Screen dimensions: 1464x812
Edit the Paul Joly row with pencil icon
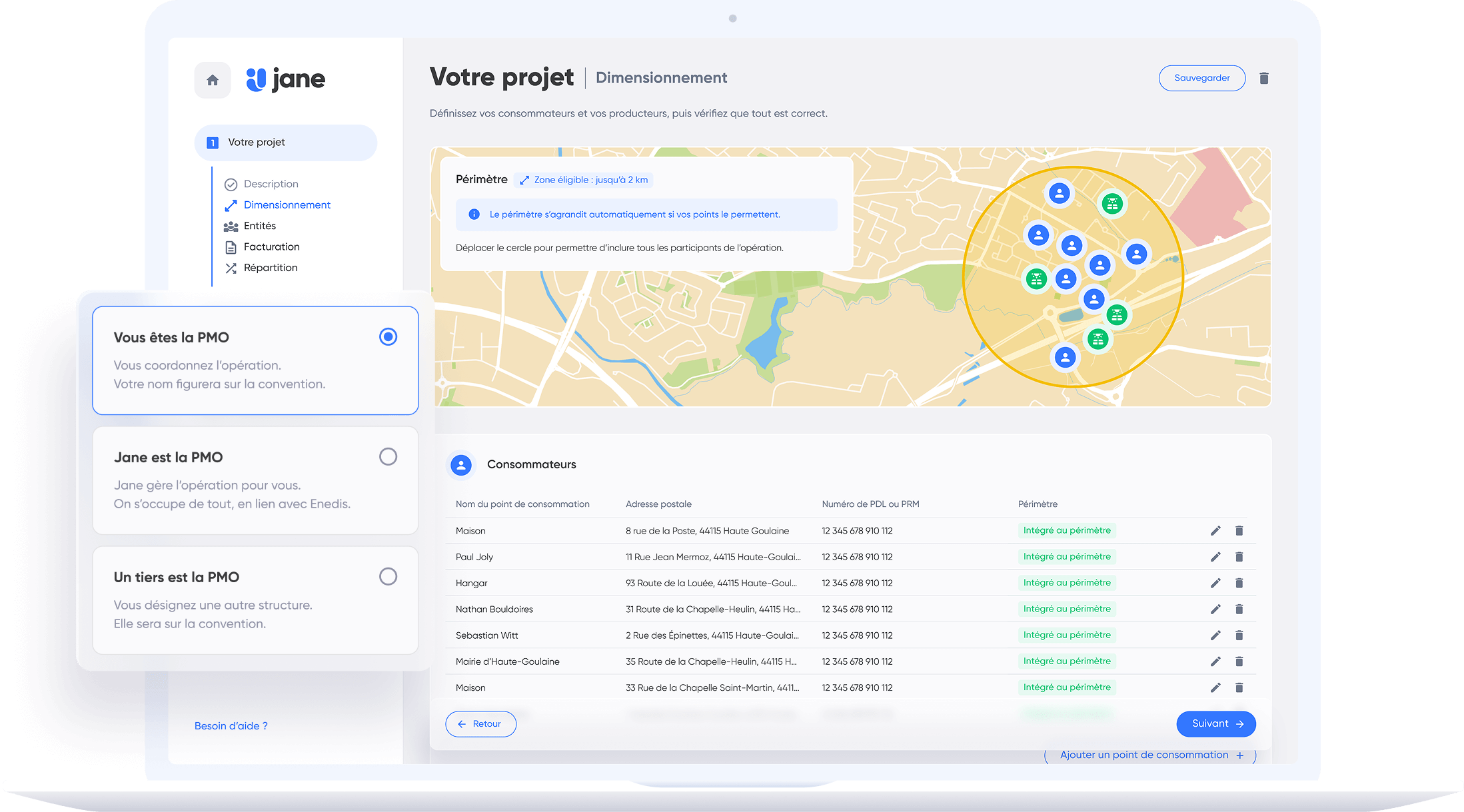pyautogui.click(x=1215, y=557)
